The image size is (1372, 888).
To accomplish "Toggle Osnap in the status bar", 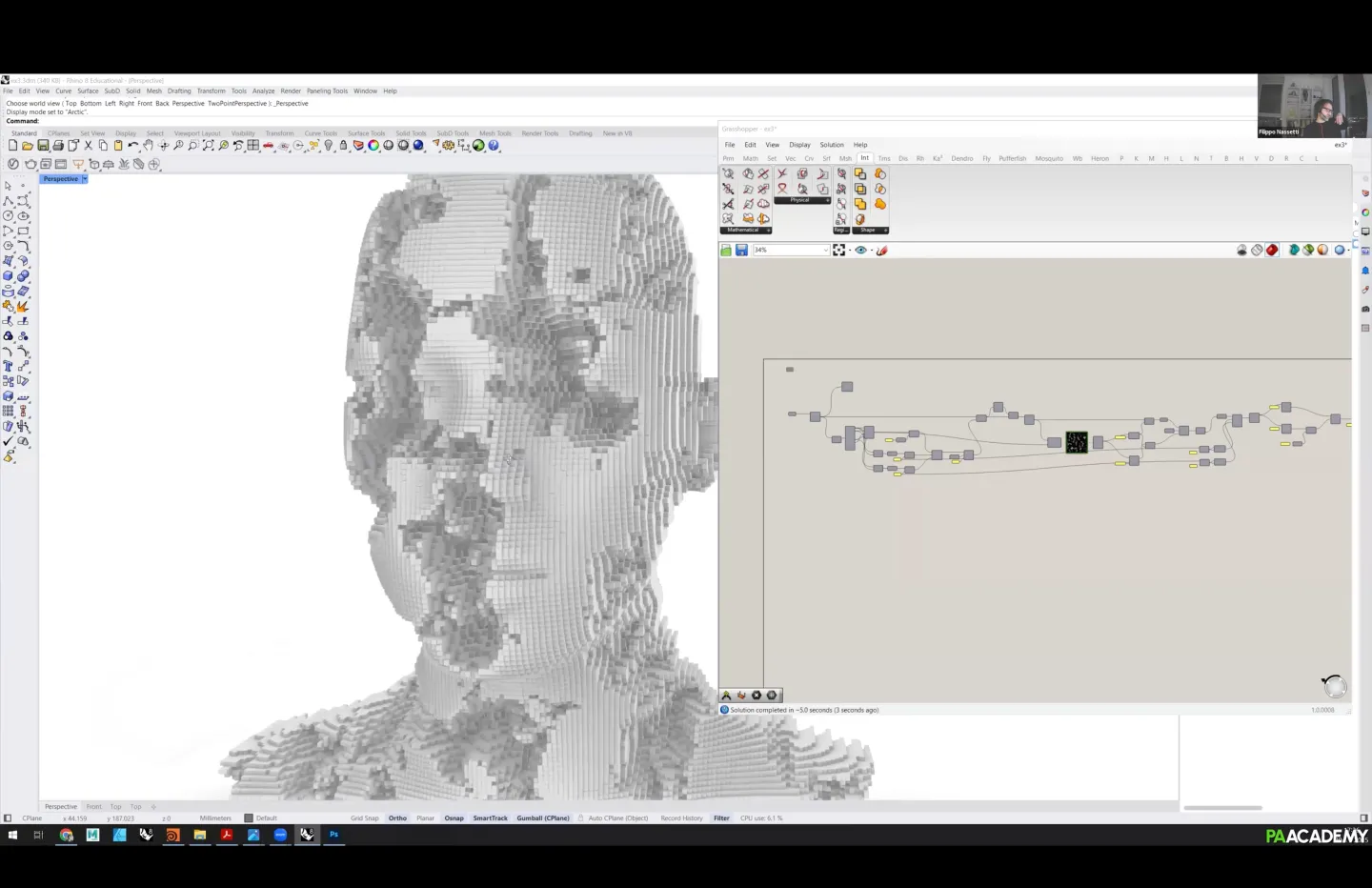I will [454, 818].
